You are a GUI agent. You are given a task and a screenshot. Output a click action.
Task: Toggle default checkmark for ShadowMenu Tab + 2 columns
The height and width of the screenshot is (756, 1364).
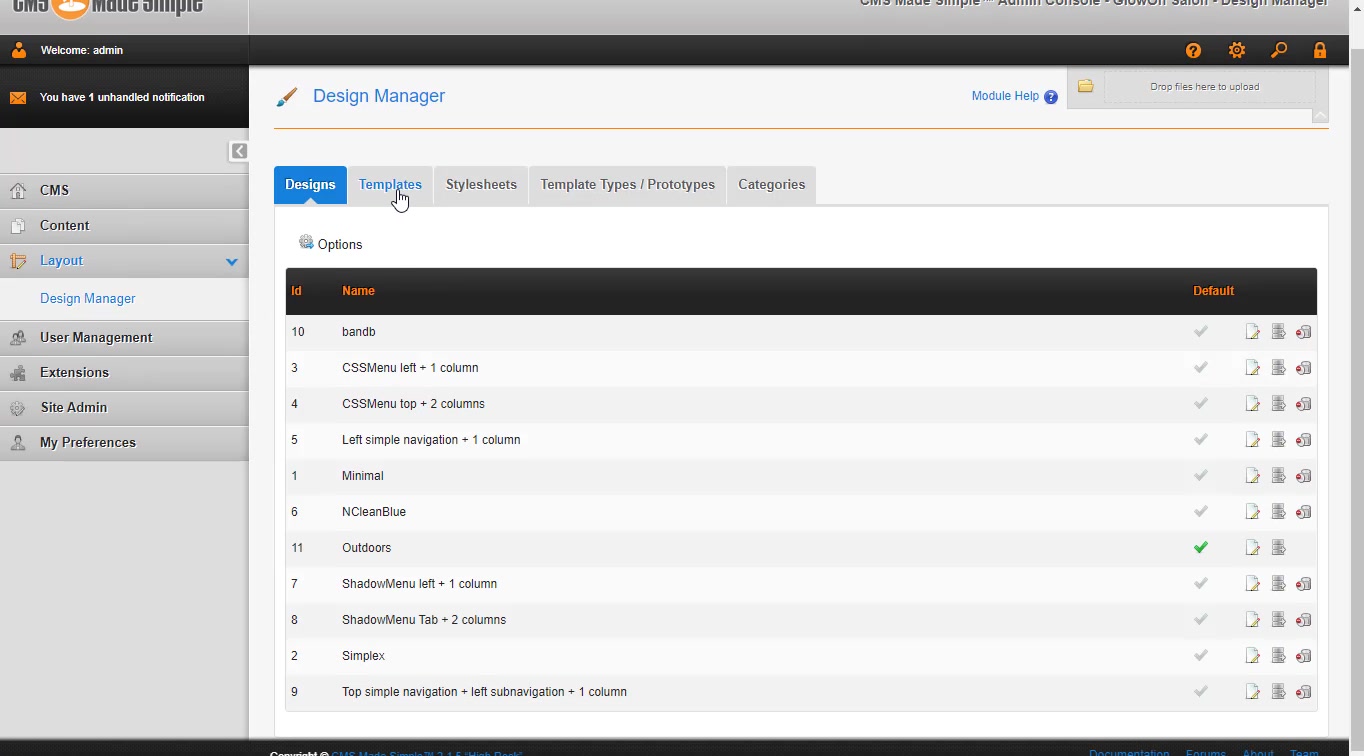click(1201, 620)
